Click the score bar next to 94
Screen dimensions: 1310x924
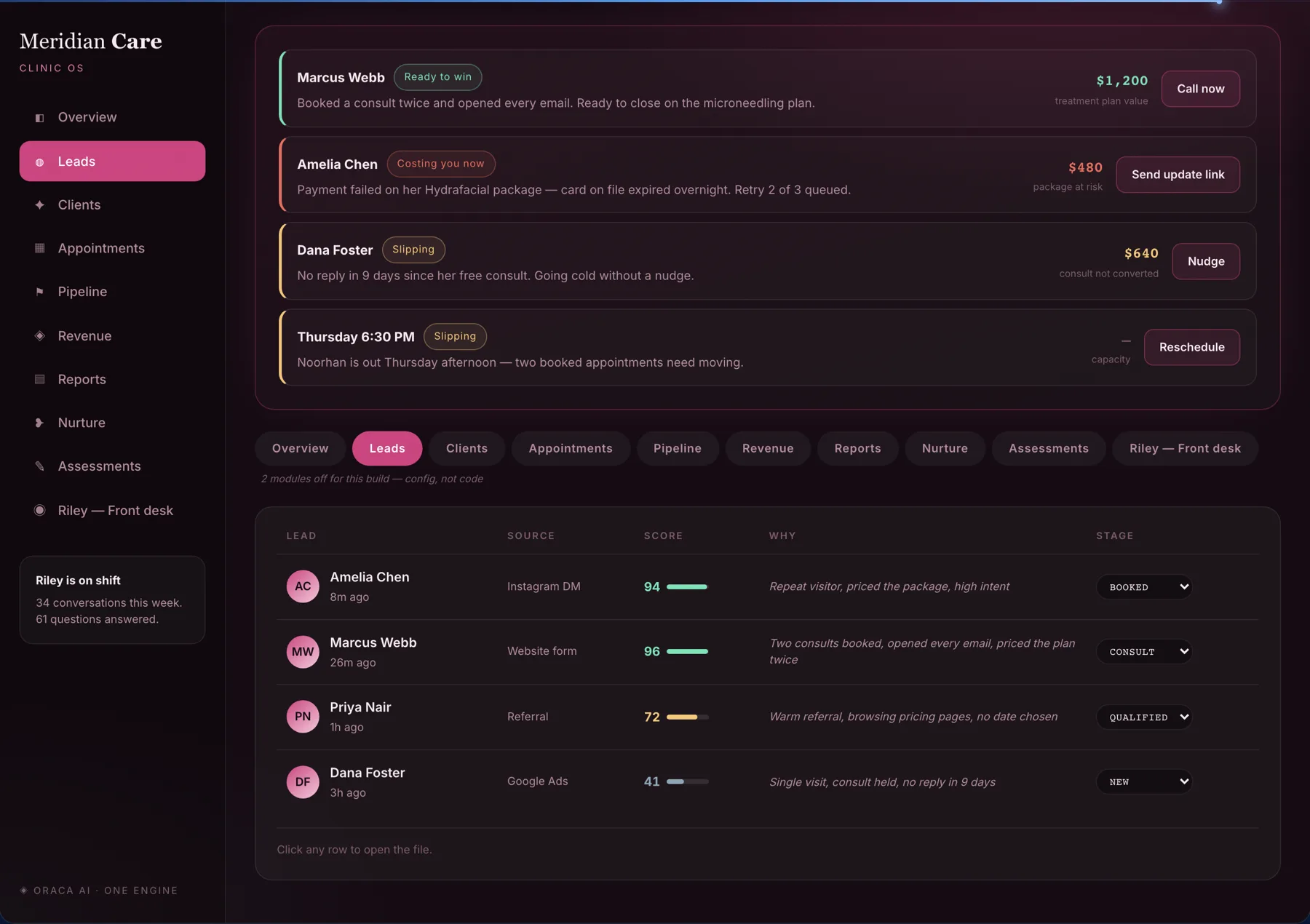tap(687, 587)
